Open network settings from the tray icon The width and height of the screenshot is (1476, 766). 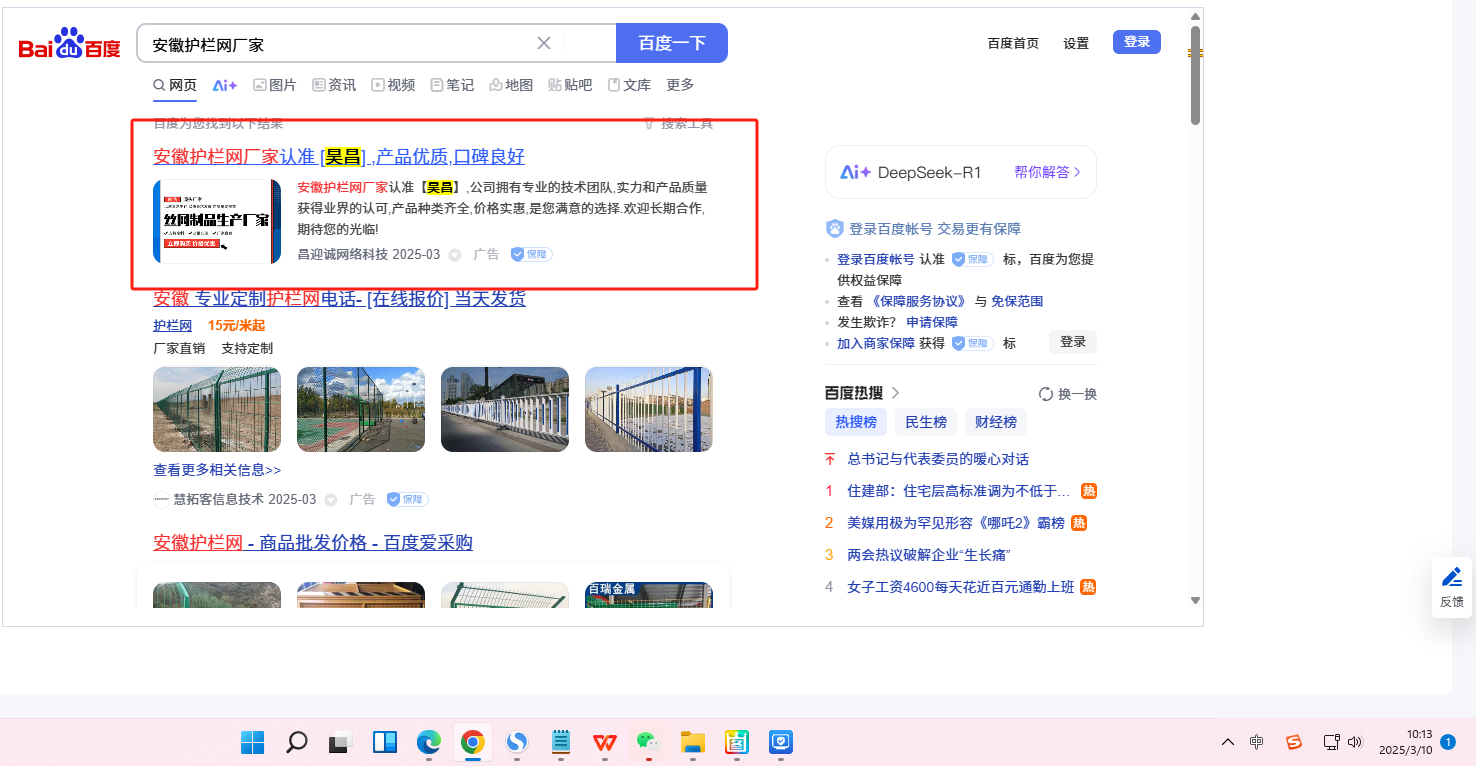click(1331, 742)
